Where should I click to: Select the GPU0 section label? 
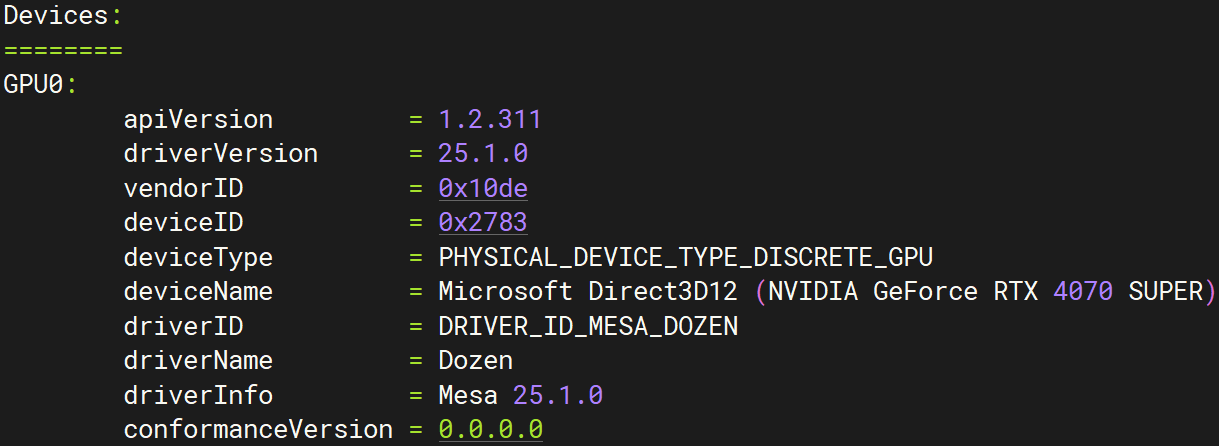[x=34, y=85]
